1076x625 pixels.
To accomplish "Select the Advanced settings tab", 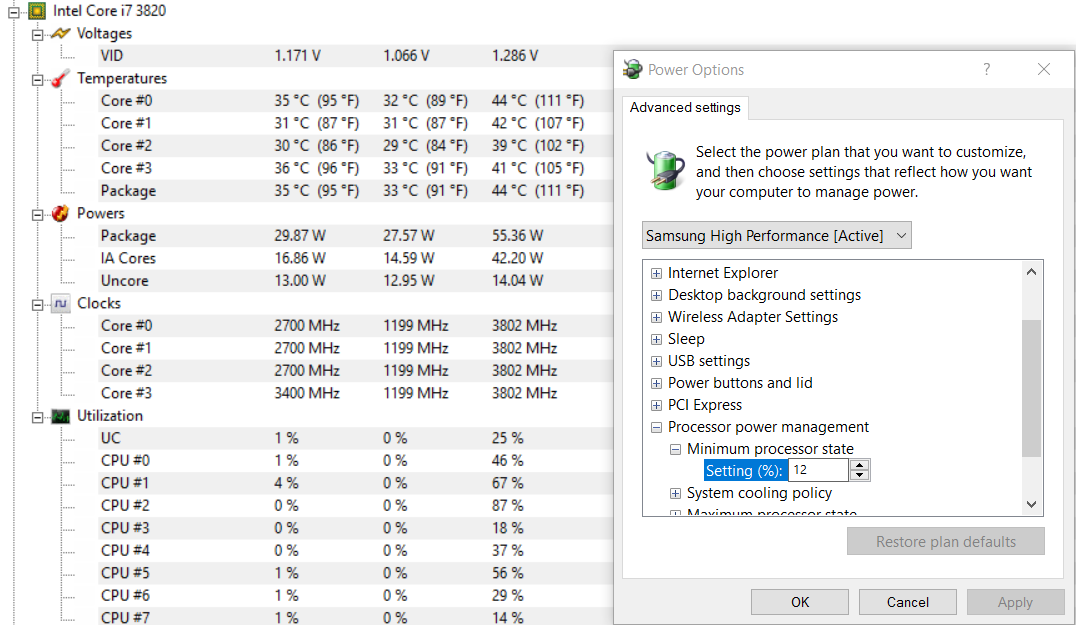I will (x=685, y=108).
